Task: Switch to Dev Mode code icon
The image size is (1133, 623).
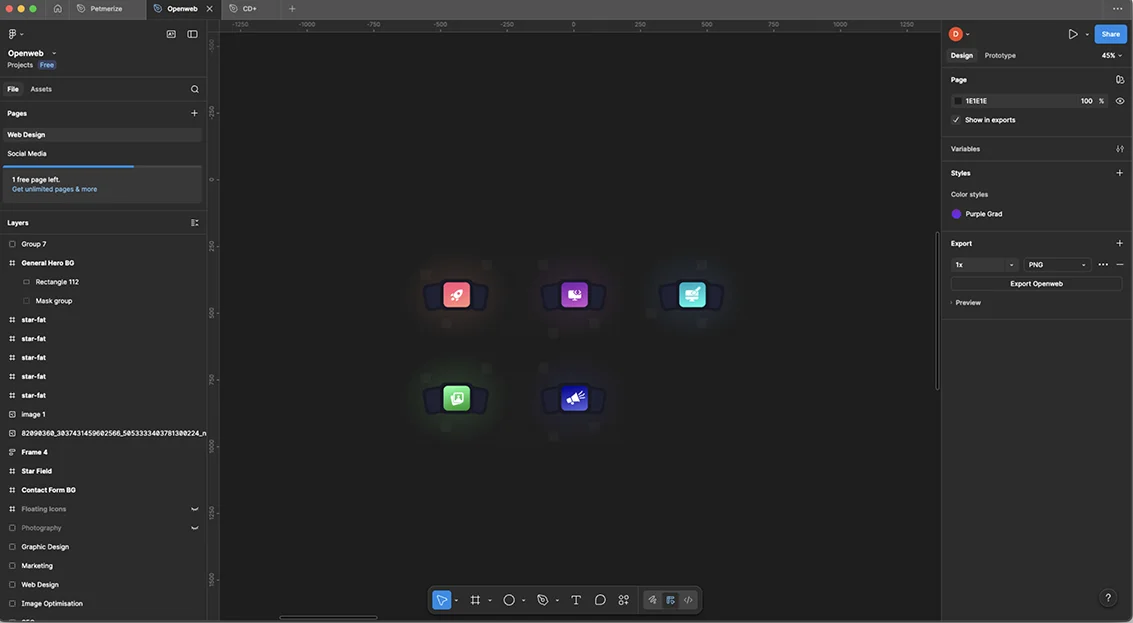Action: [x=688, y=600]
